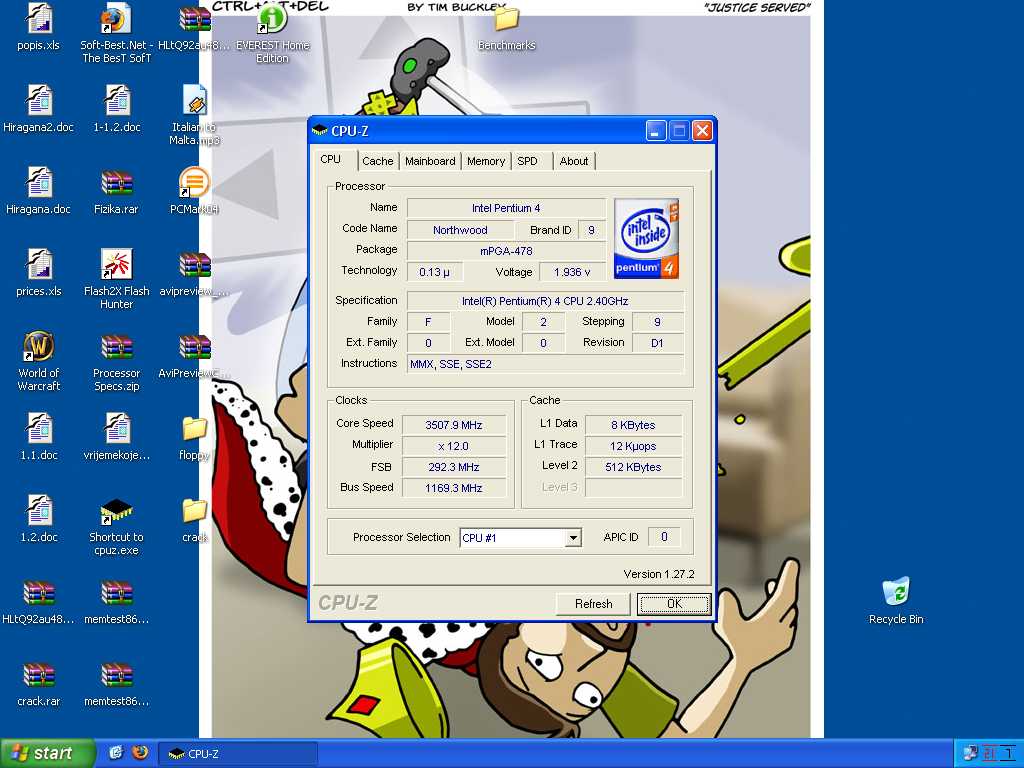Open the SPD tab
Screen dimensions: 1024x768
point(527,161)
